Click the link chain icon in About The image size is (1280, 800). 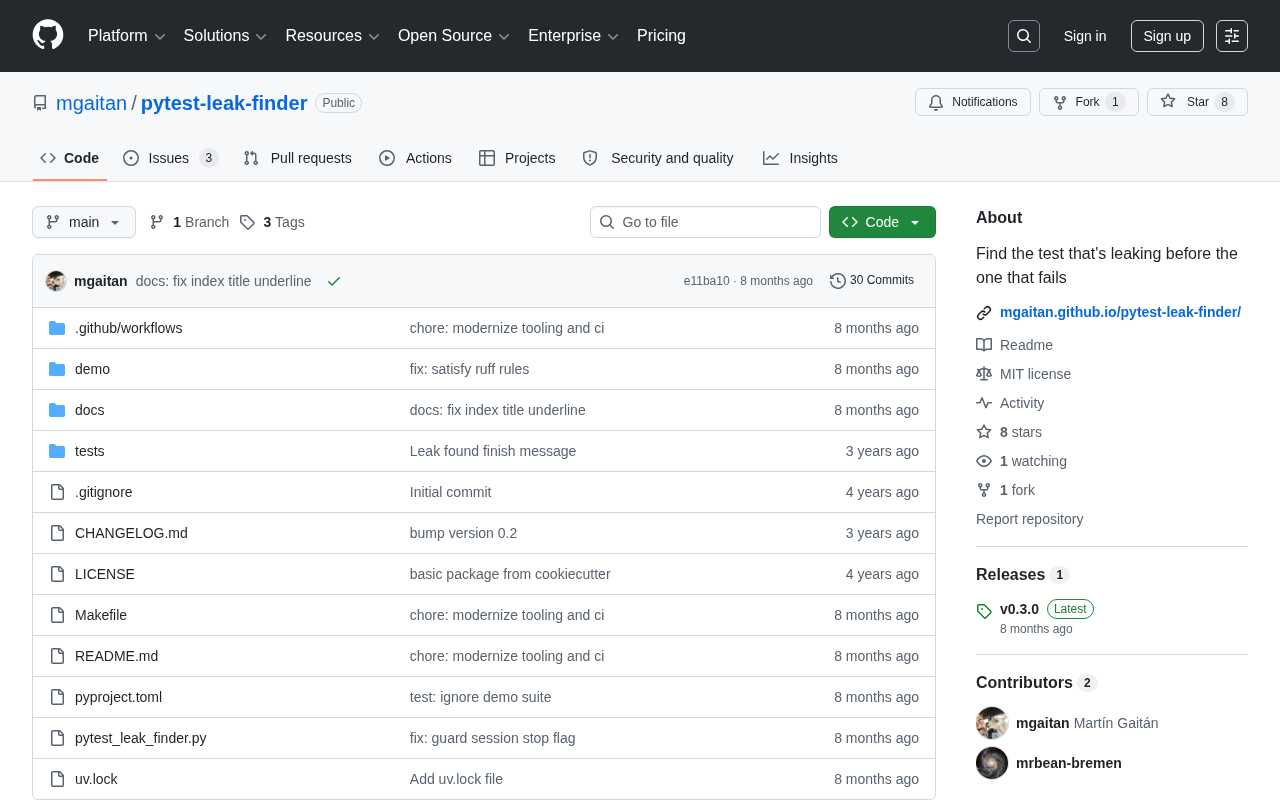pos(984,313)
